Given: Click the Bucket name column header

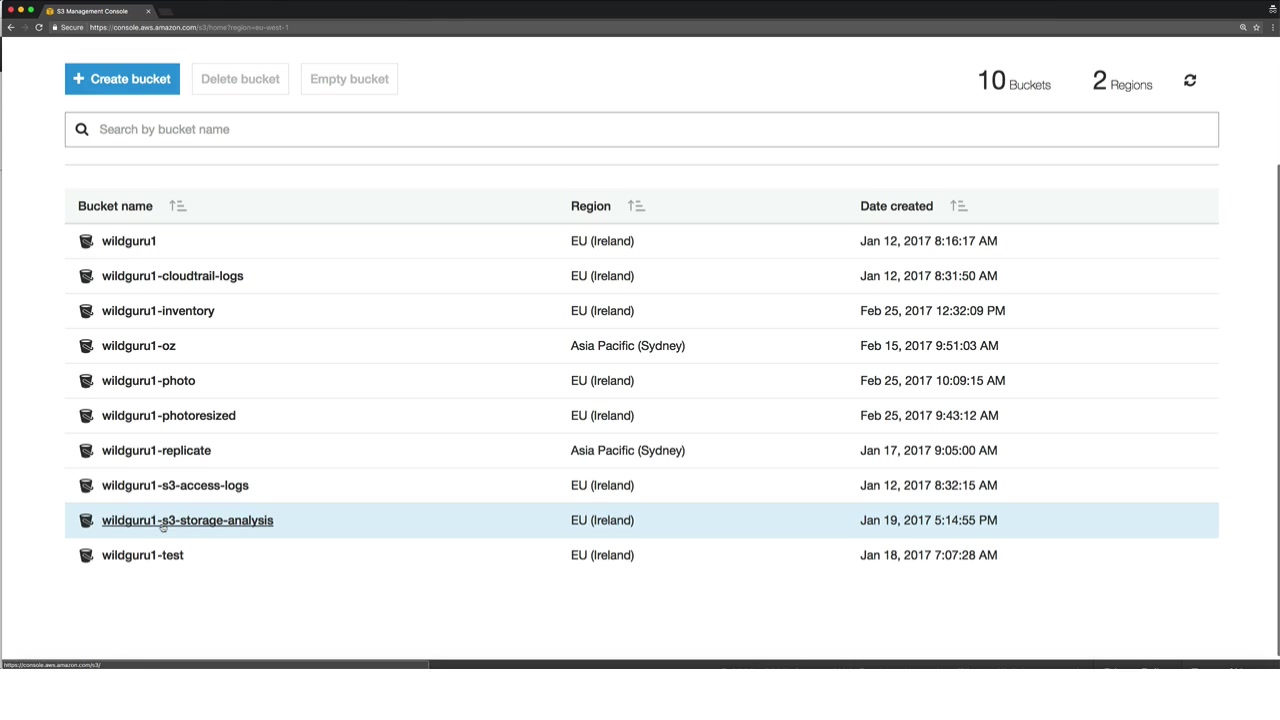Looking at the screenshot, I should click(115, 206).
